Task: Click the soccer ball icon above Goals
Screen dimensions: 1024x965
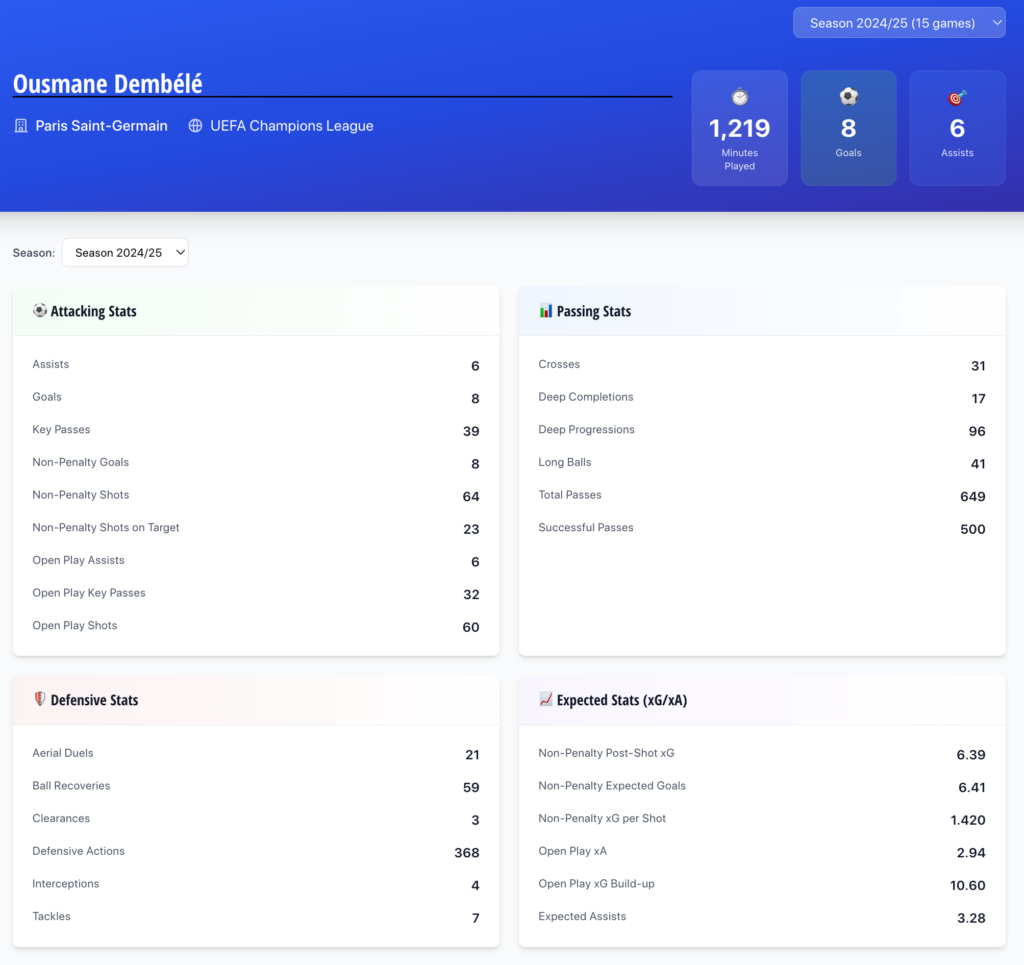Action: 848,97
